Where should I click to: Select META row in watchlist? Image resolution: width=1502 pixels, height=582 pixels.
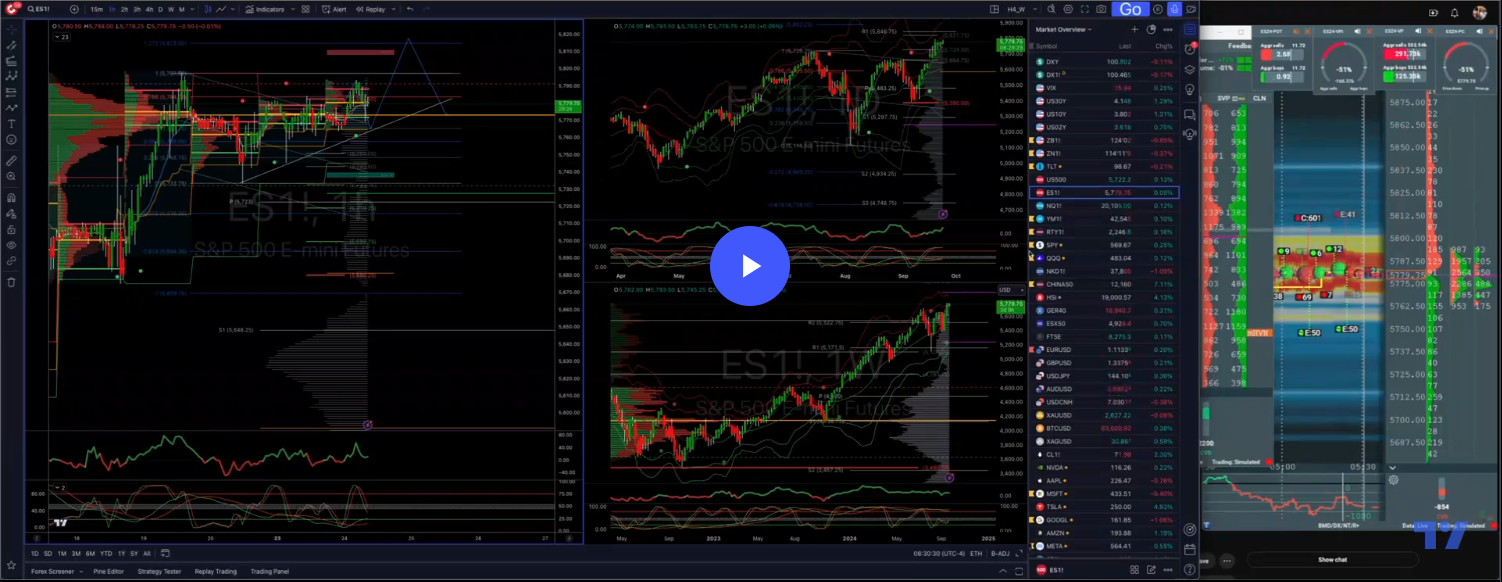pyautogui.click(x=1104, y=546)
